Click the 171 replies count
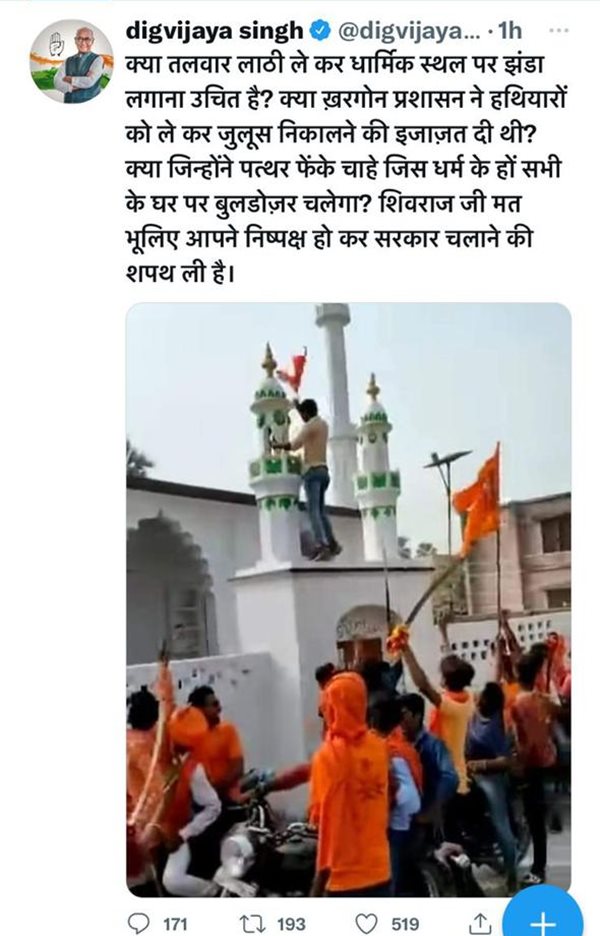This screenshot has width=600, height=936. click(175, 924)
